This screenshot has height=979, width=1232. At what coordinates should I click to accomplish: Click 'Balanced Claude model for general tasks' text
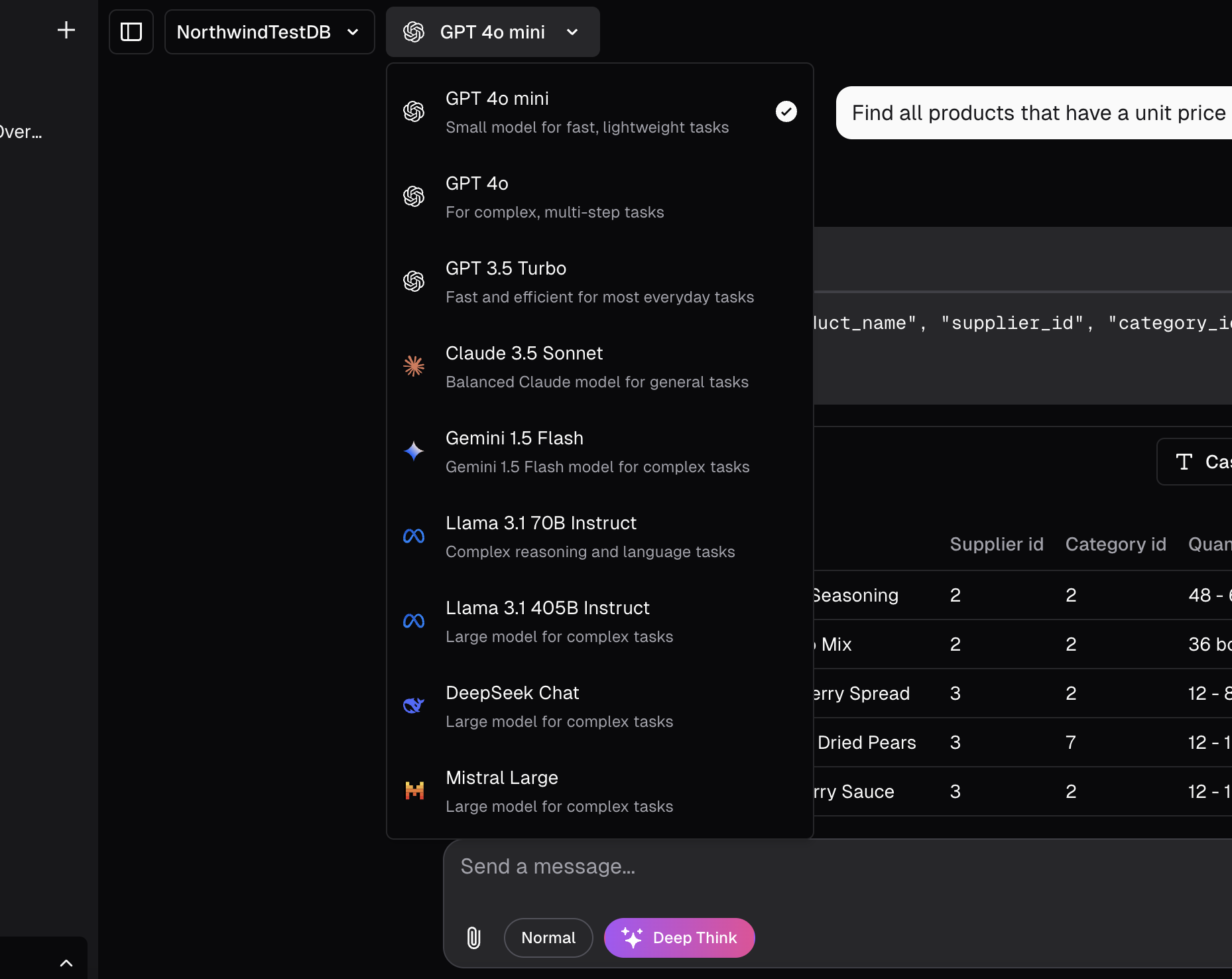597,382
